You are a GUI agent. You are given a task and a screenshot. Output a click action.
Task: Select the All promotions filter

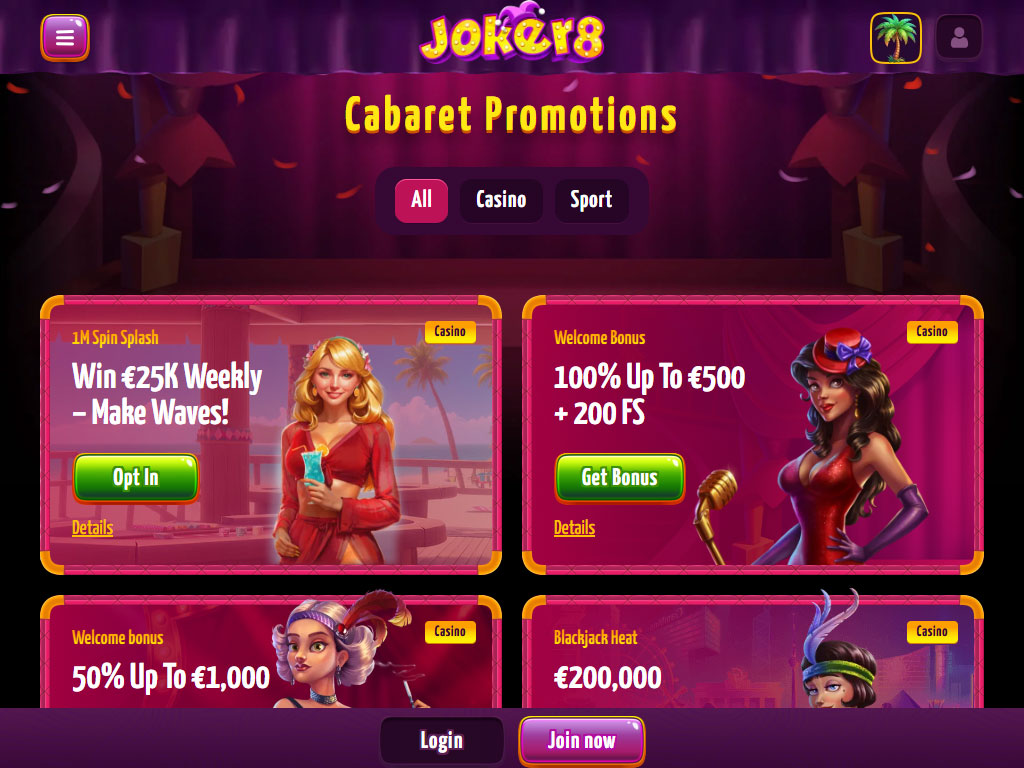[421, 200]
